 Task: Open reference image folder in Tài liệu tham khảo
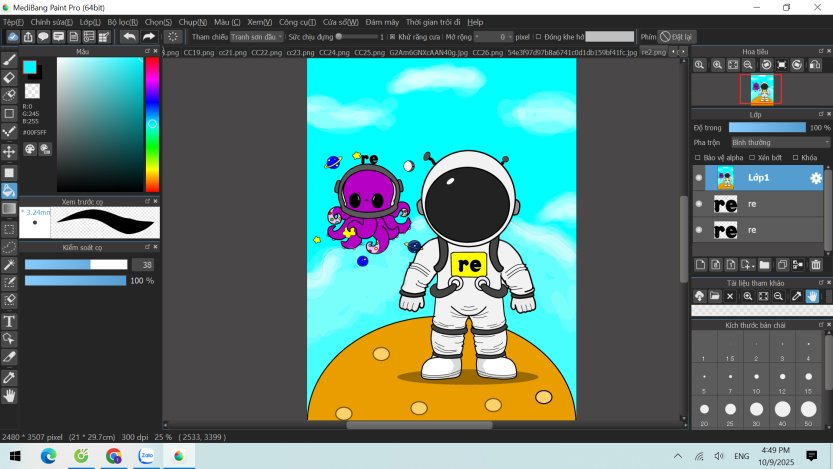pyautogui.click(x=715, y=296)
